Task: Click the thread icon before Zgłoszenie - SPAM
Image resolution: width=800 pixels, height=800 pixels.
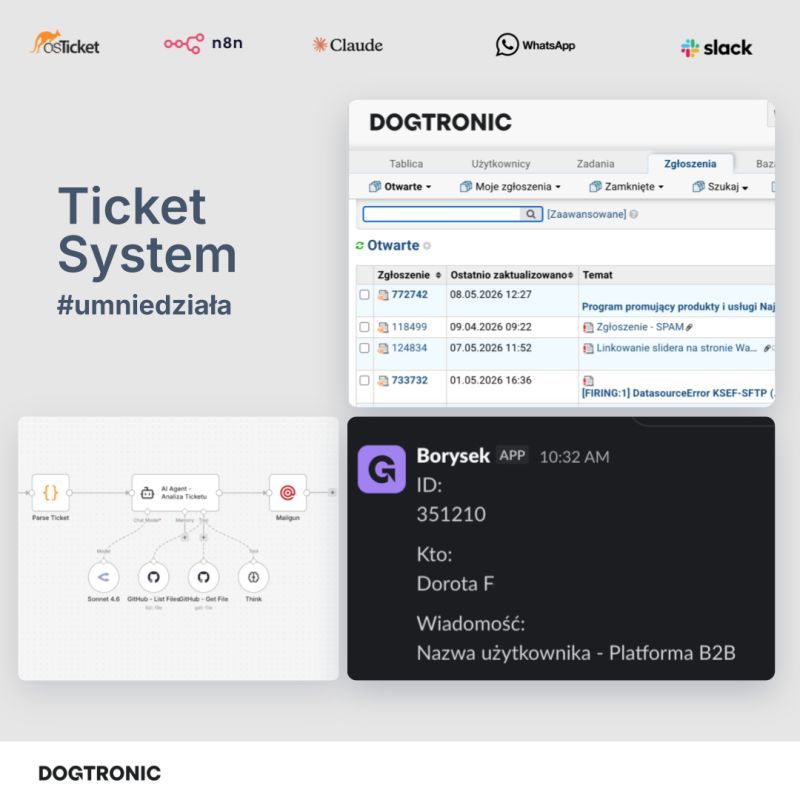Action: pos(588,328)
